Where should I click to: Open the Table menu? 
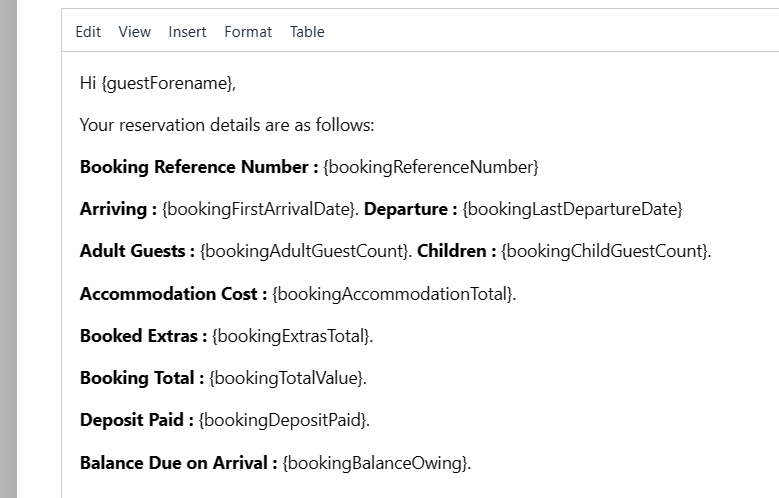(307, 32)
